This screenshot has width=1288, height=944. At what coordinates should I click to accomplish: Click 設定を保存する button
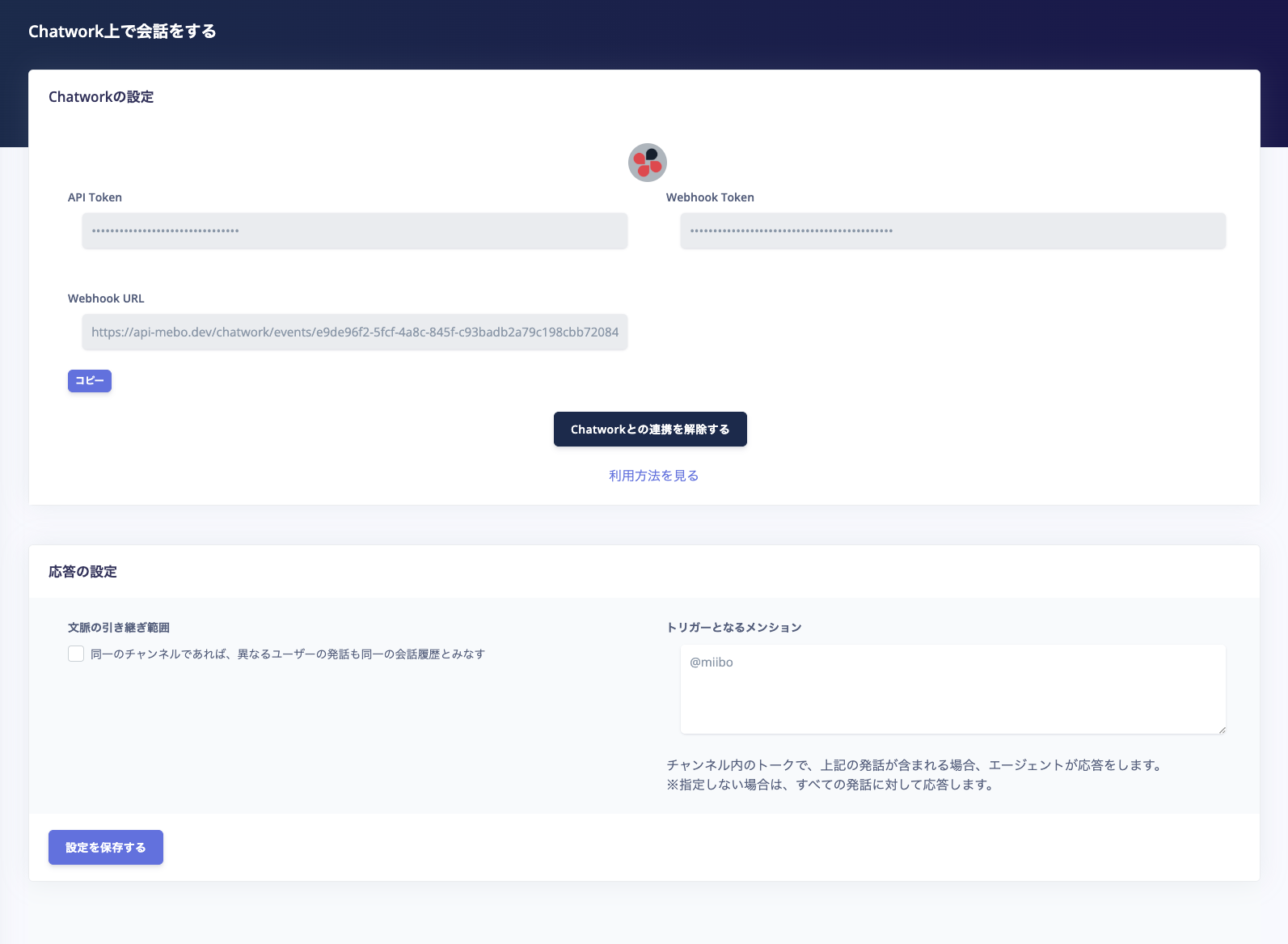(106, 847)
